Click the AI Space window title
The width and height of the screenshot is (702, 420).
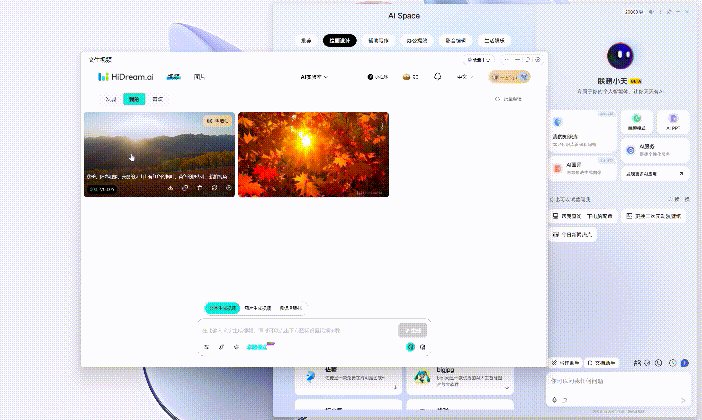point(404,16)
